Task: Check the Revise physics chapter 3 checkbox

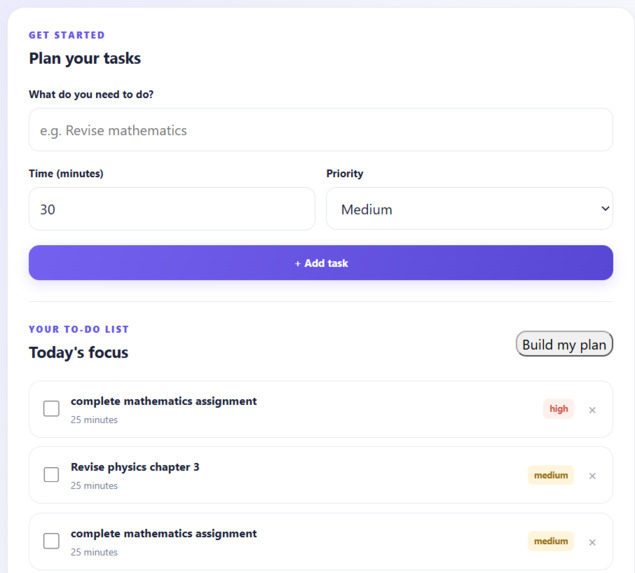Action: click(51, 475)
